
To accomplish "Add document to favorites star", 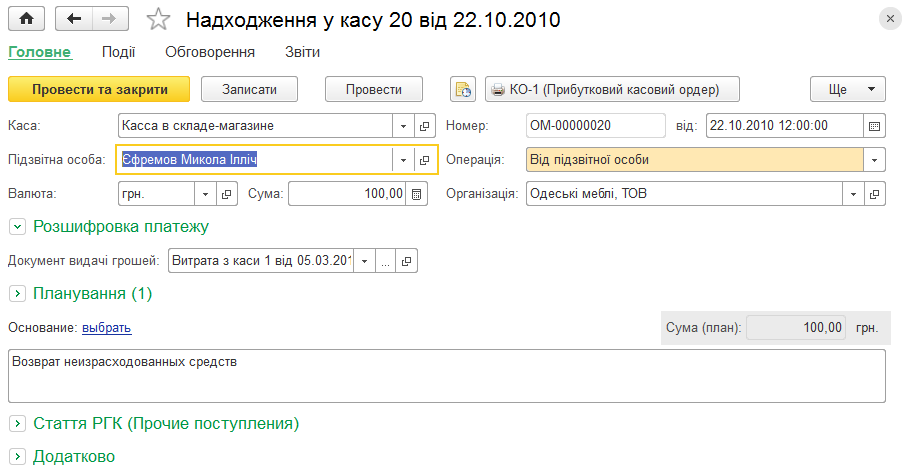I will [158, 20].
